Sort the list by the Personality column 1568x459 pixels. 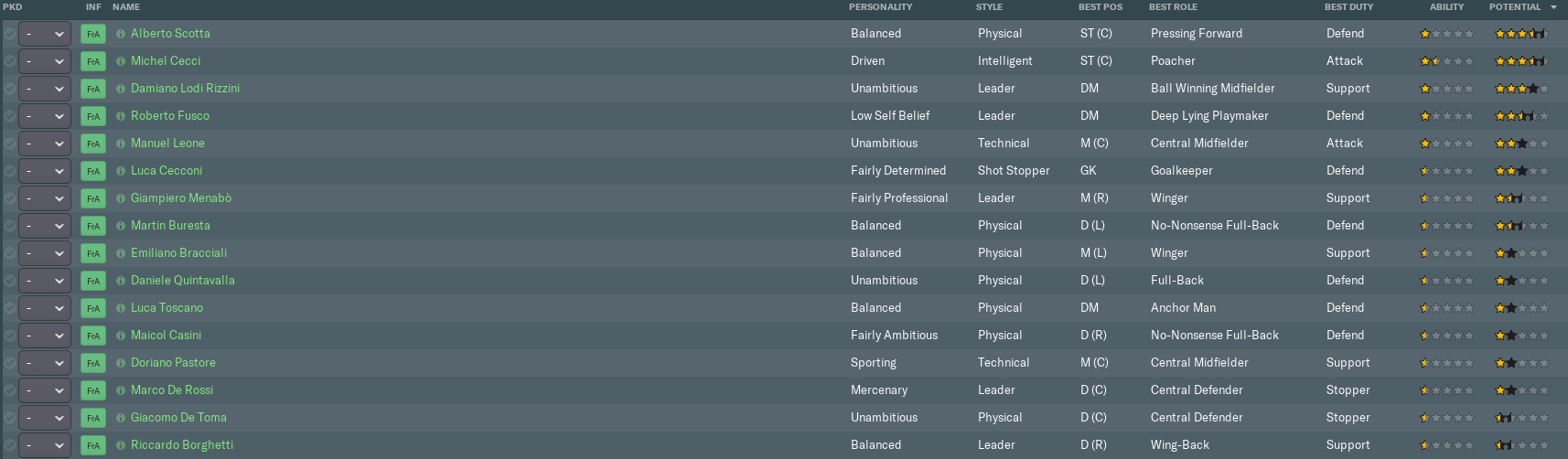pyautogui.click(x=880, y=7)
